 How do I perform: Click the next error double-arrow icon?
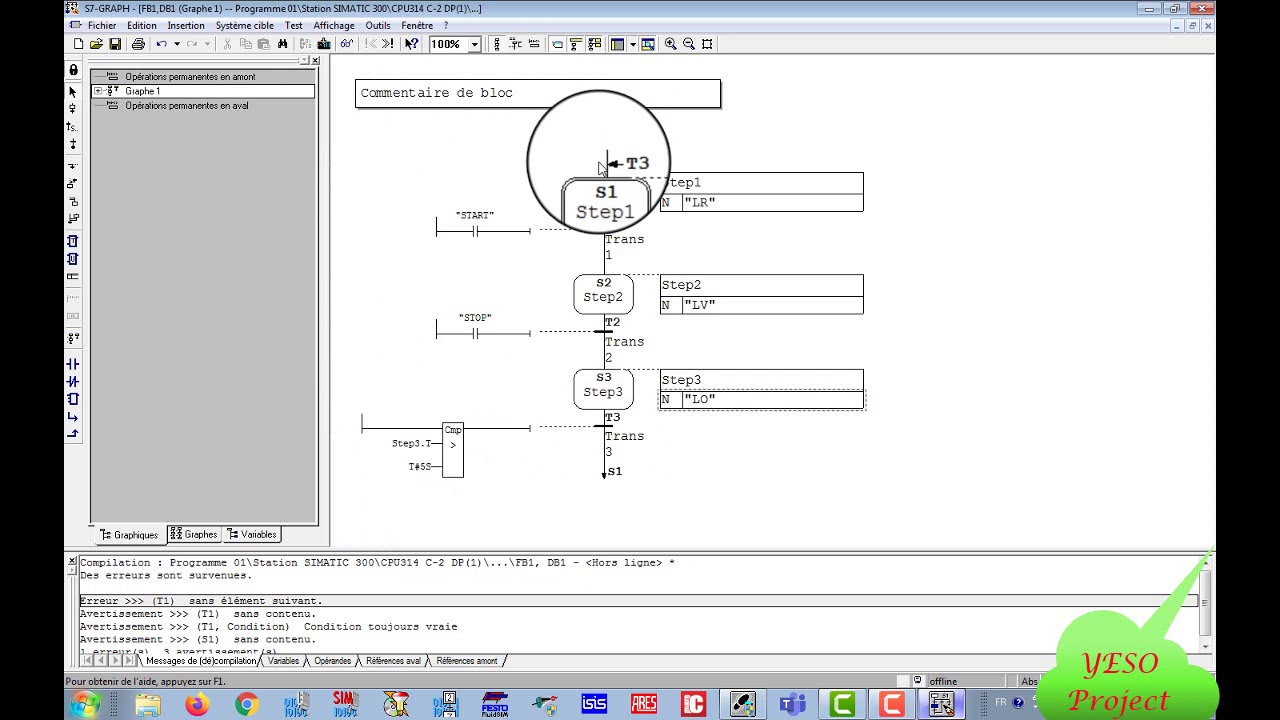click(387, 44)
